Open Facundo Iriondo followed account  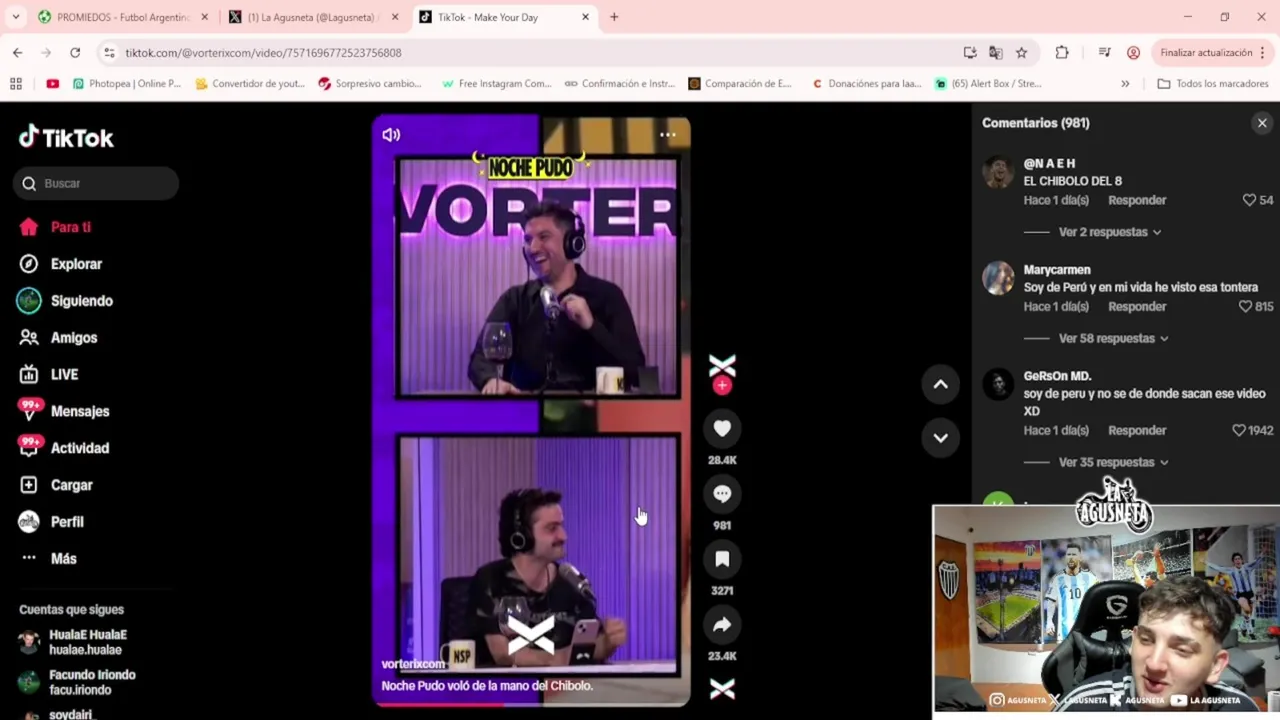click(x=78, y=682)
